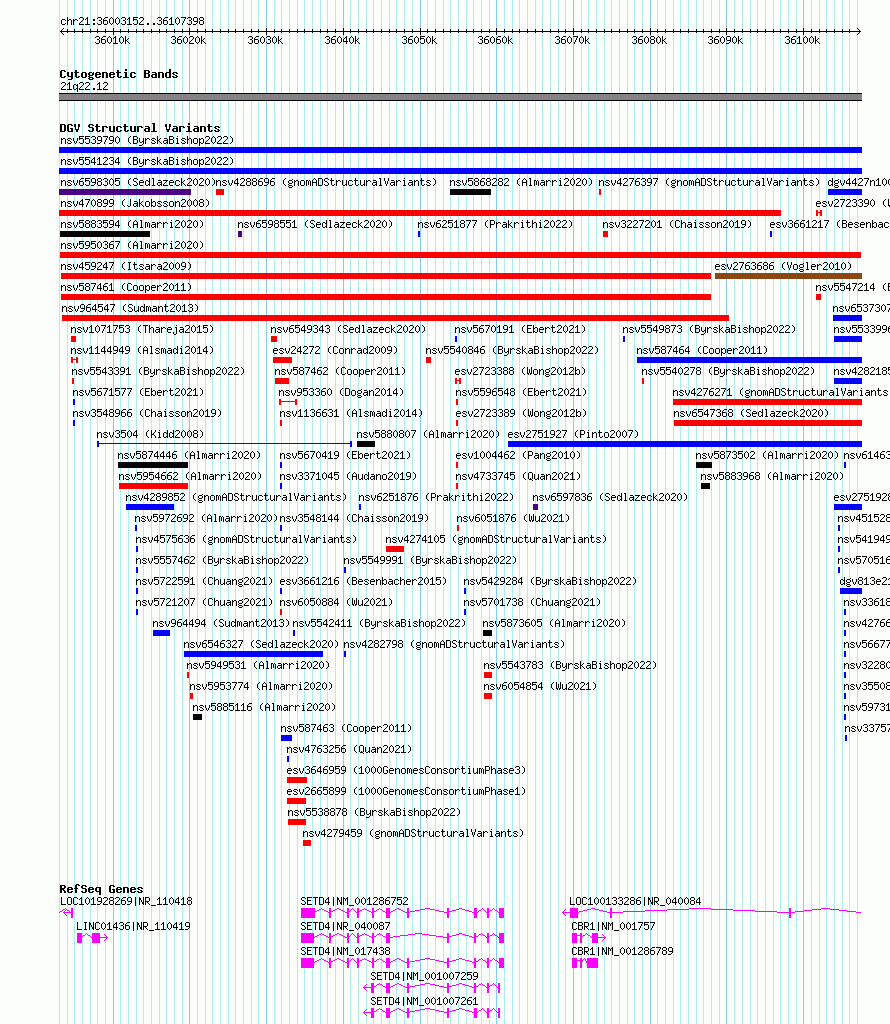Click the nsv1144949 (Alsmadi2014) label
Image resolution: width=890 pixels, height=1024 pixels.
142,350
